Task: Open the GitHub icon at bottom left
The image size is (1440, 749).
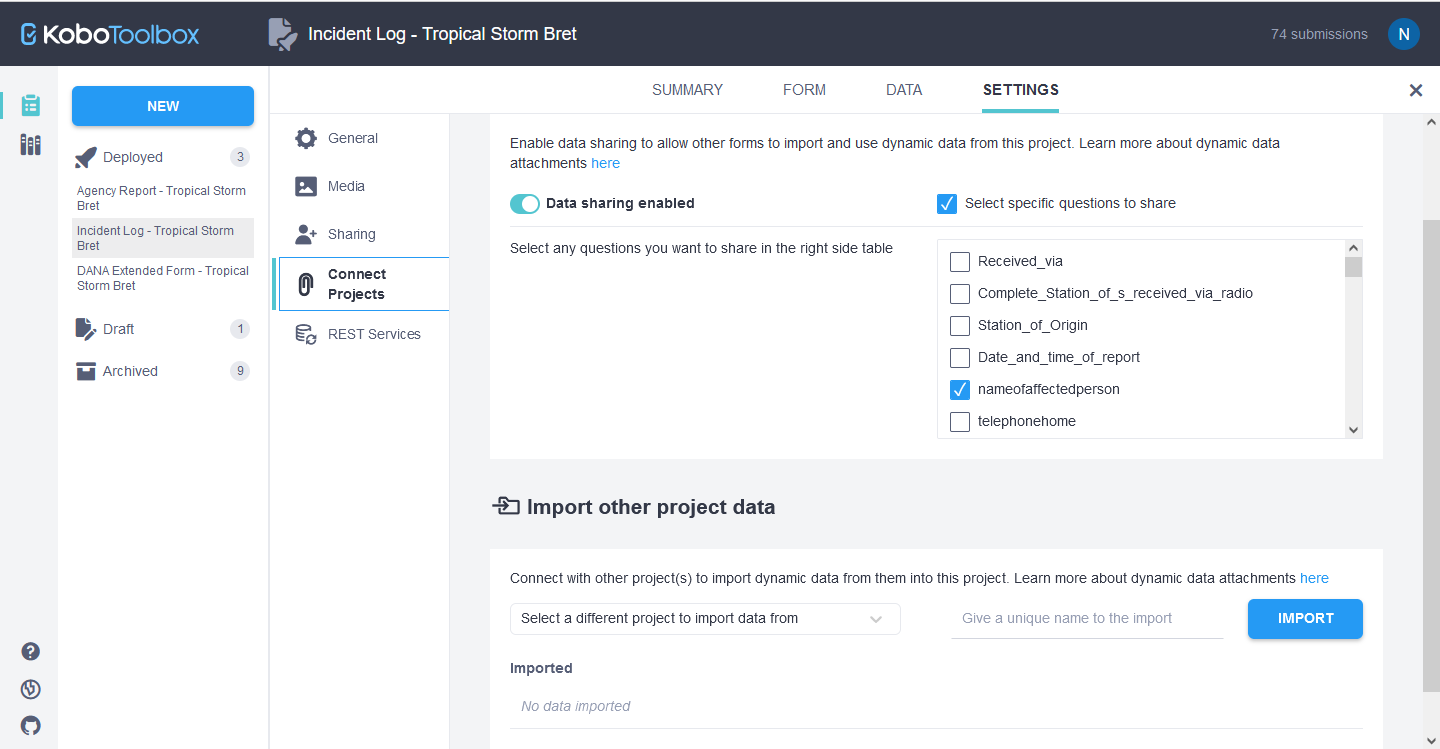Action: coord(30,725)
